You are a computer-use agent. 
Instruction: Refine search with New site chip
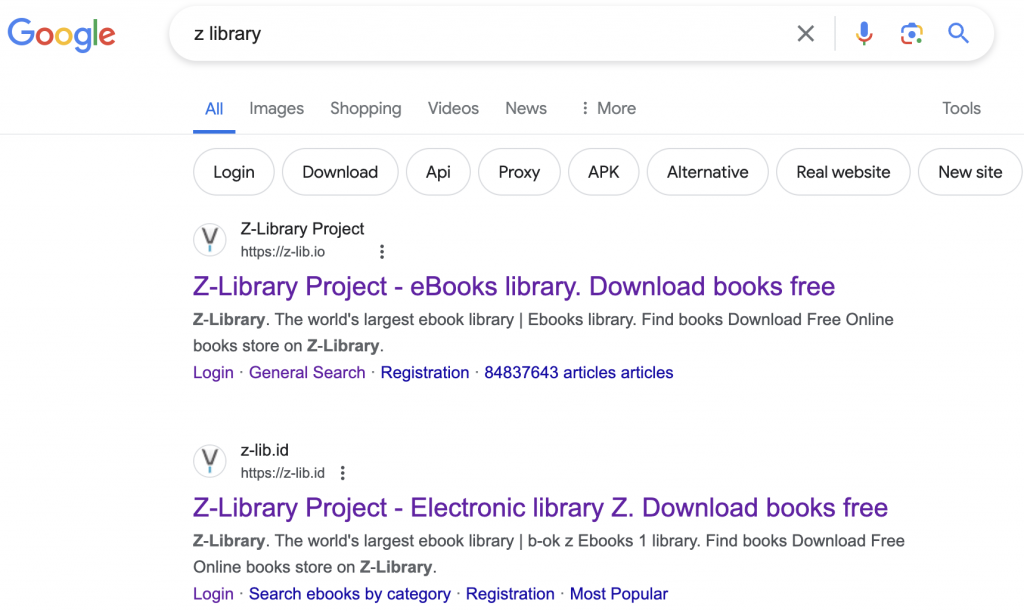[x=970, y=172]
